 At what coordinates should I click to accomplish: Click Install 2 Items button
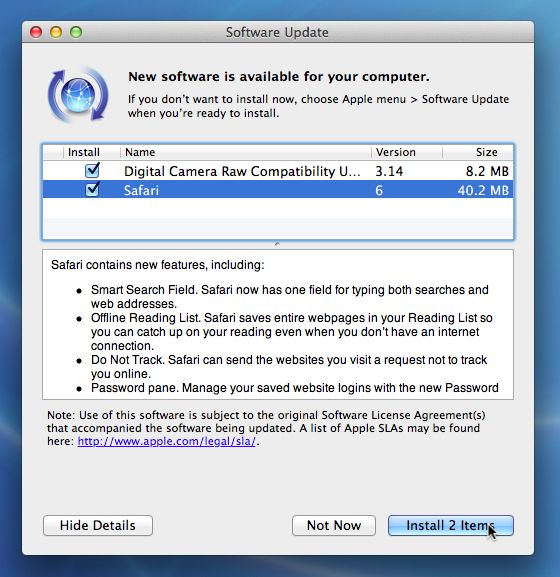451,525
